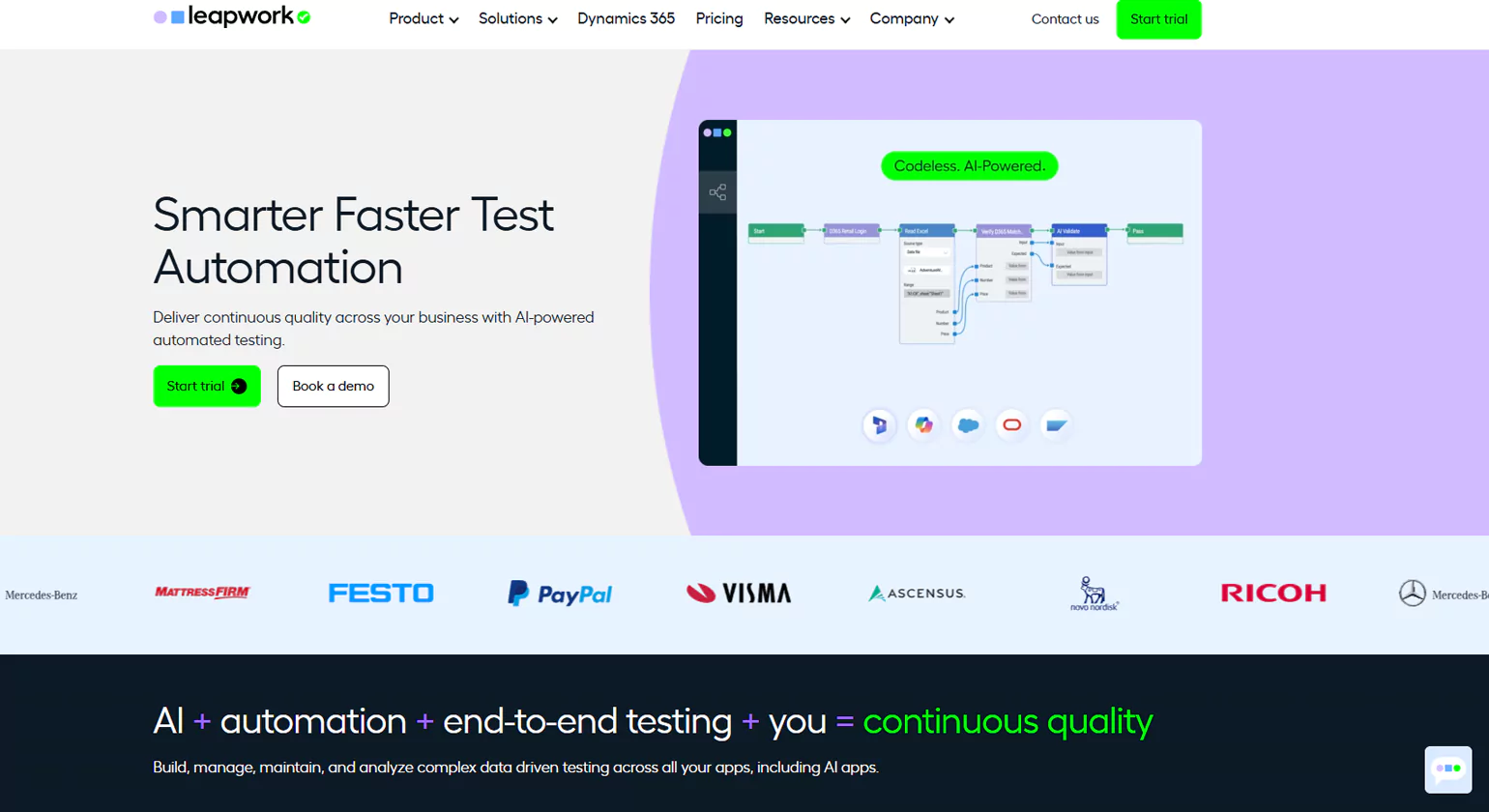Open the Pricing page

point(719,19)
